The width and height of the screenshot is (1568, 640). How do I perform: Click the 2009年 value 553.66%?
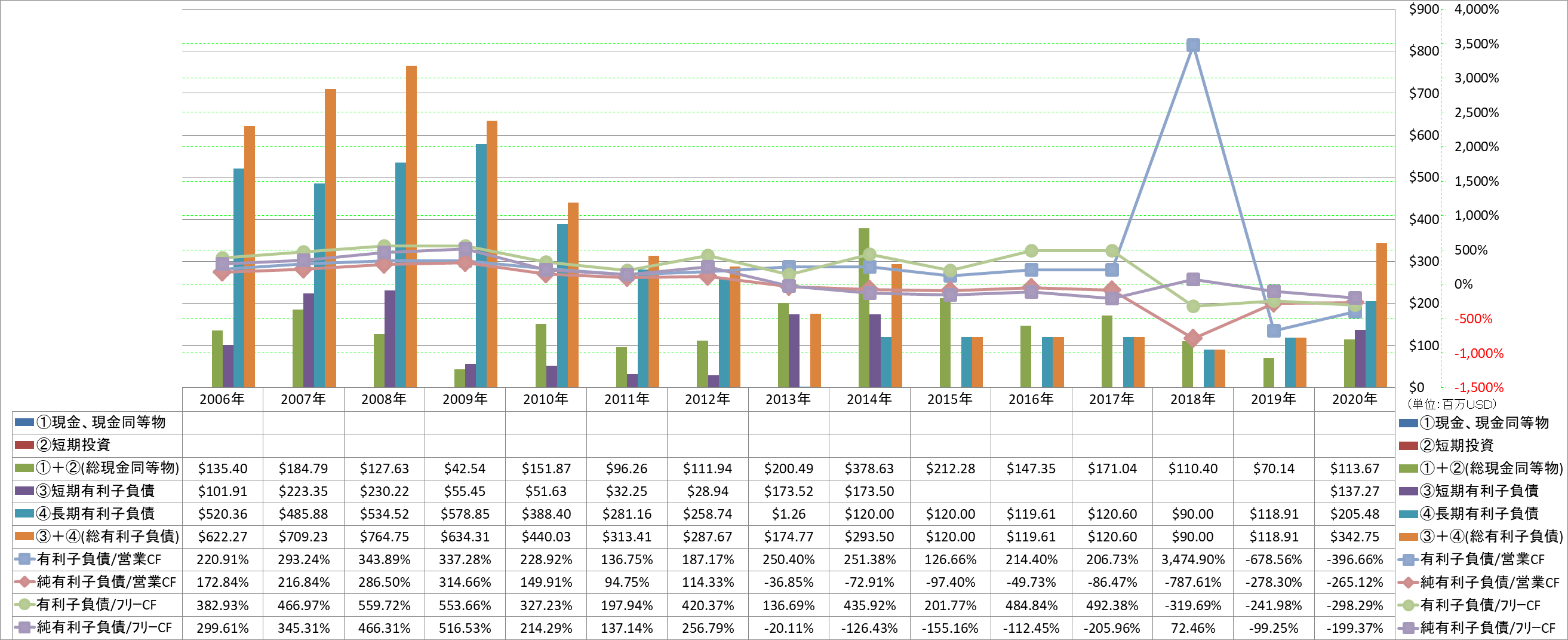tap(465, 605)
